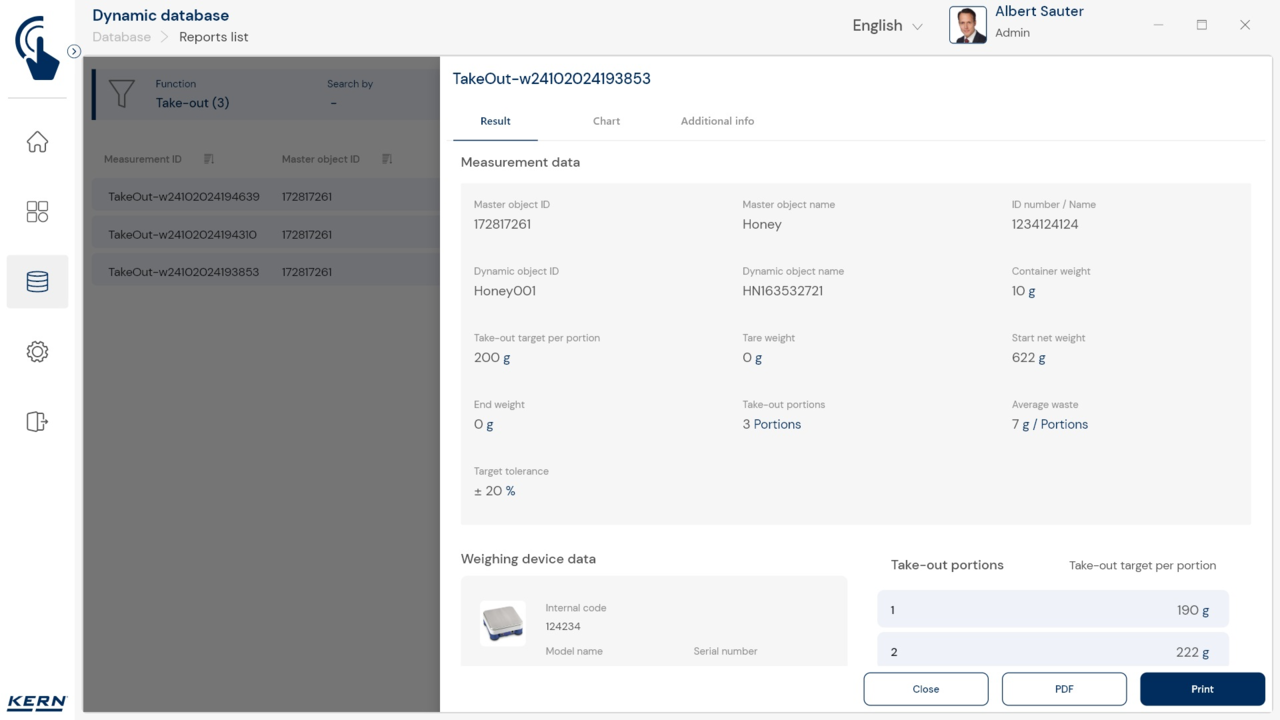Click Database in the breadcrumb
The image size is (1280, 720).
[x=121, y=37]
